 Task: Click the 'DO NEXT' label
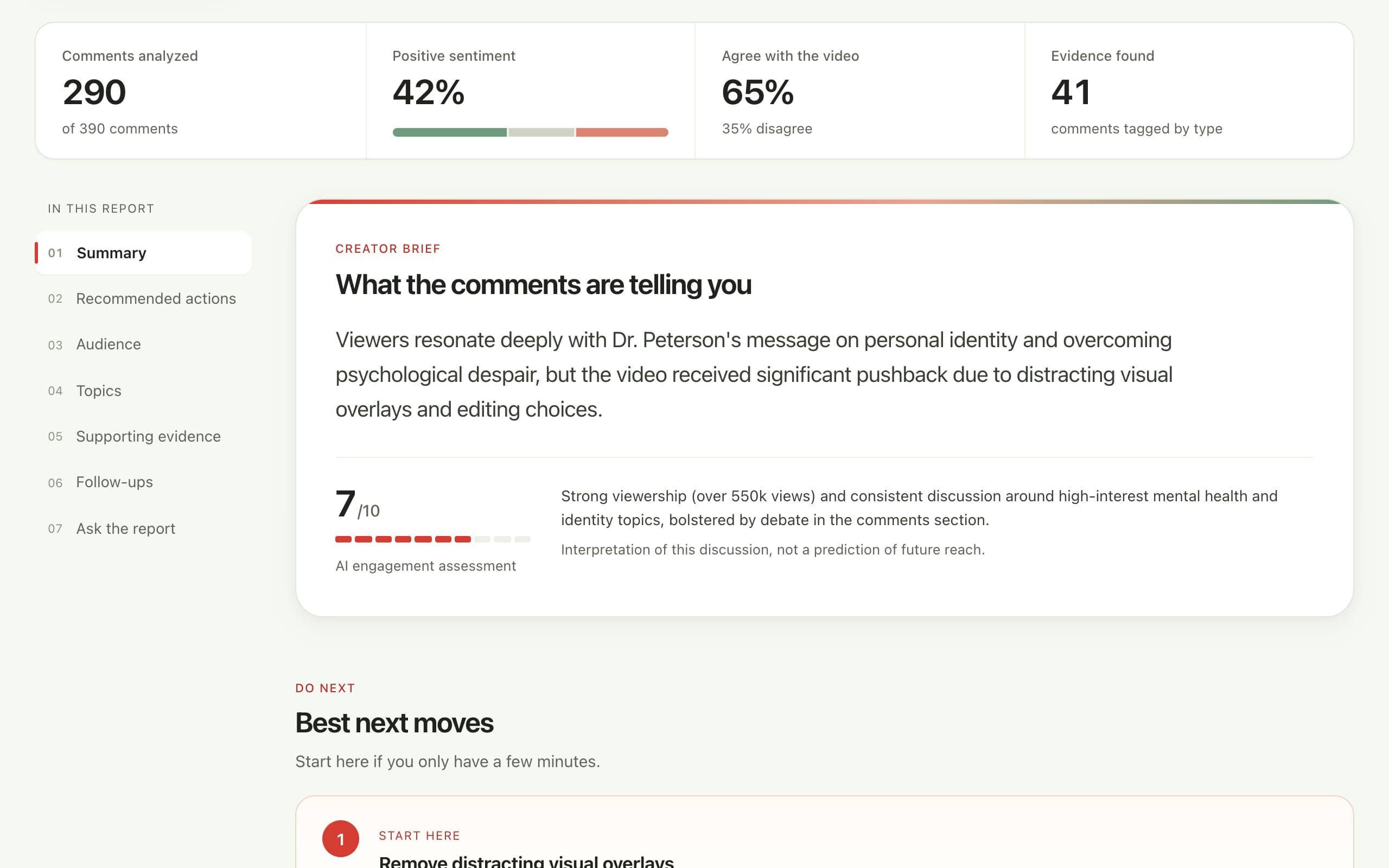point(326,688)
